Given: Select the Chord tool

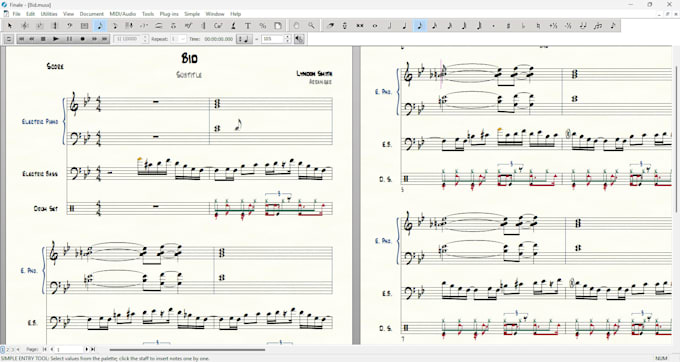Looking at the screenshot, I should coord(218,26).
